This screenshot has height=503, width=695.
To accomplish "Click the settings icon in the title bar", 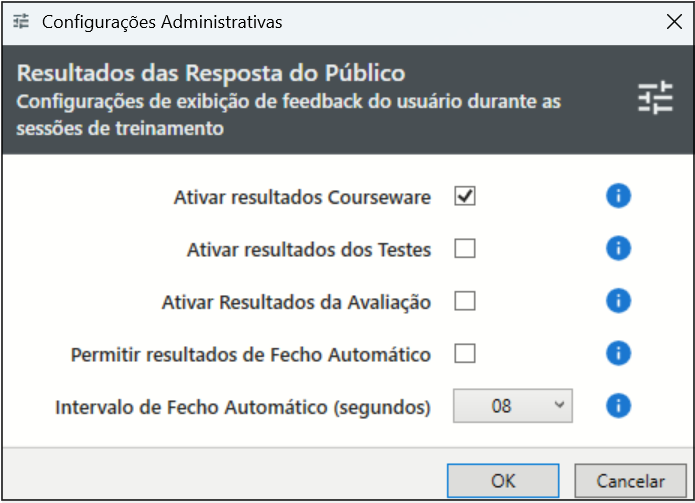I will [x=21, y=21].
